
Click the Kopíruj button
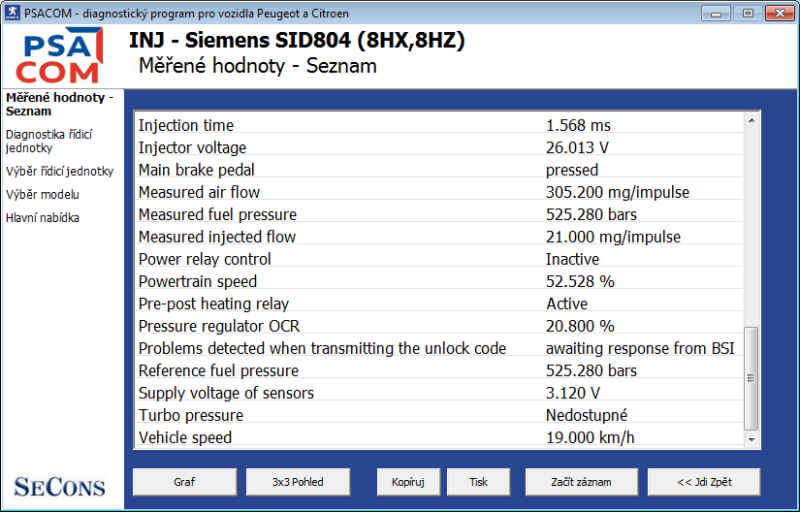point(408,482)
